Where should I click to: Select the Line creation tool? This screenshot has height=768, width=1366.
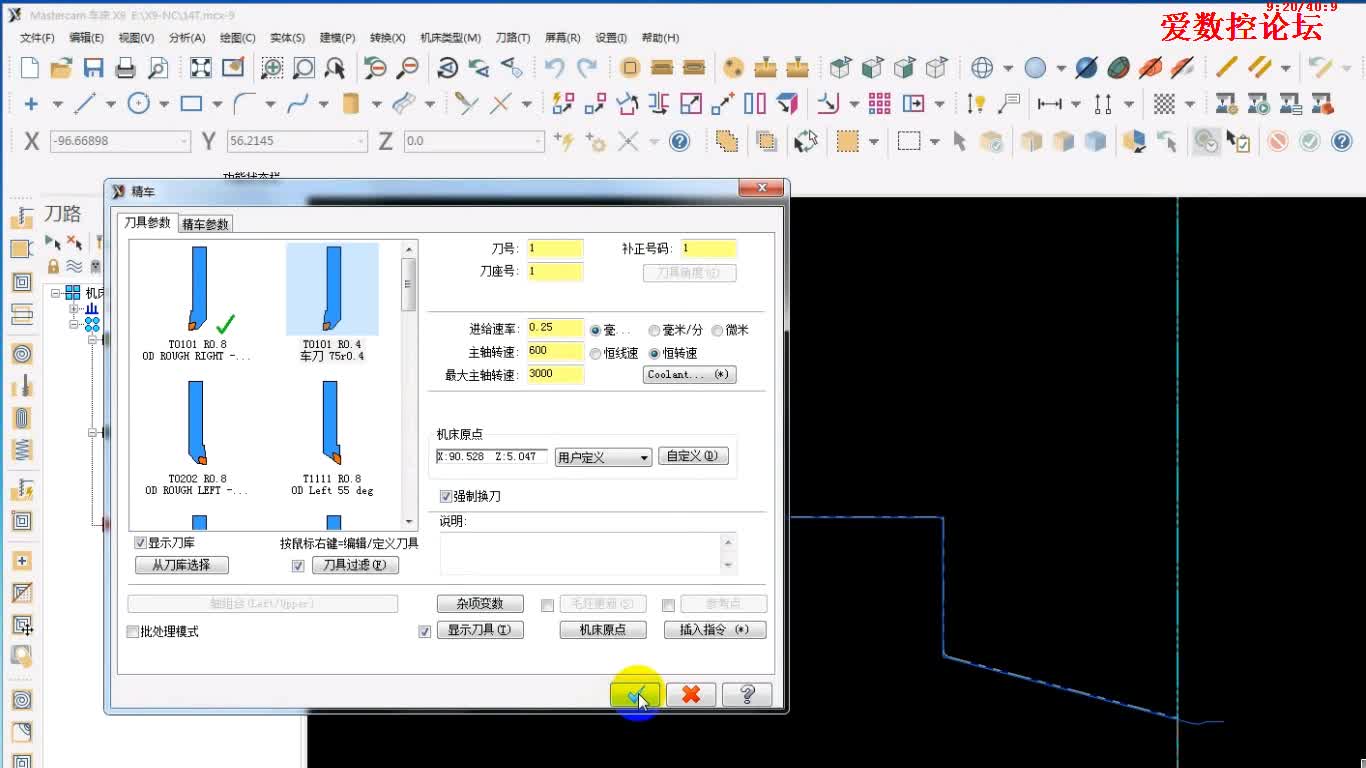pos(83,103)
